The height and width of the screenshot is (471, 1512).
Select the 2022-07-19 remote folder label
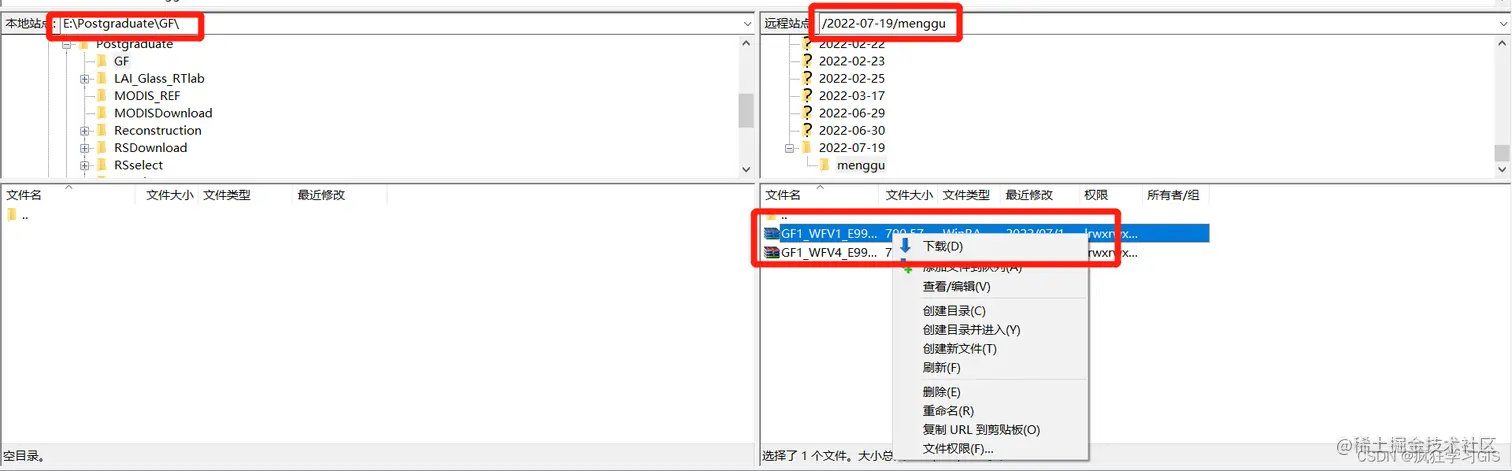pyautogui.click(x=852, y=148)
